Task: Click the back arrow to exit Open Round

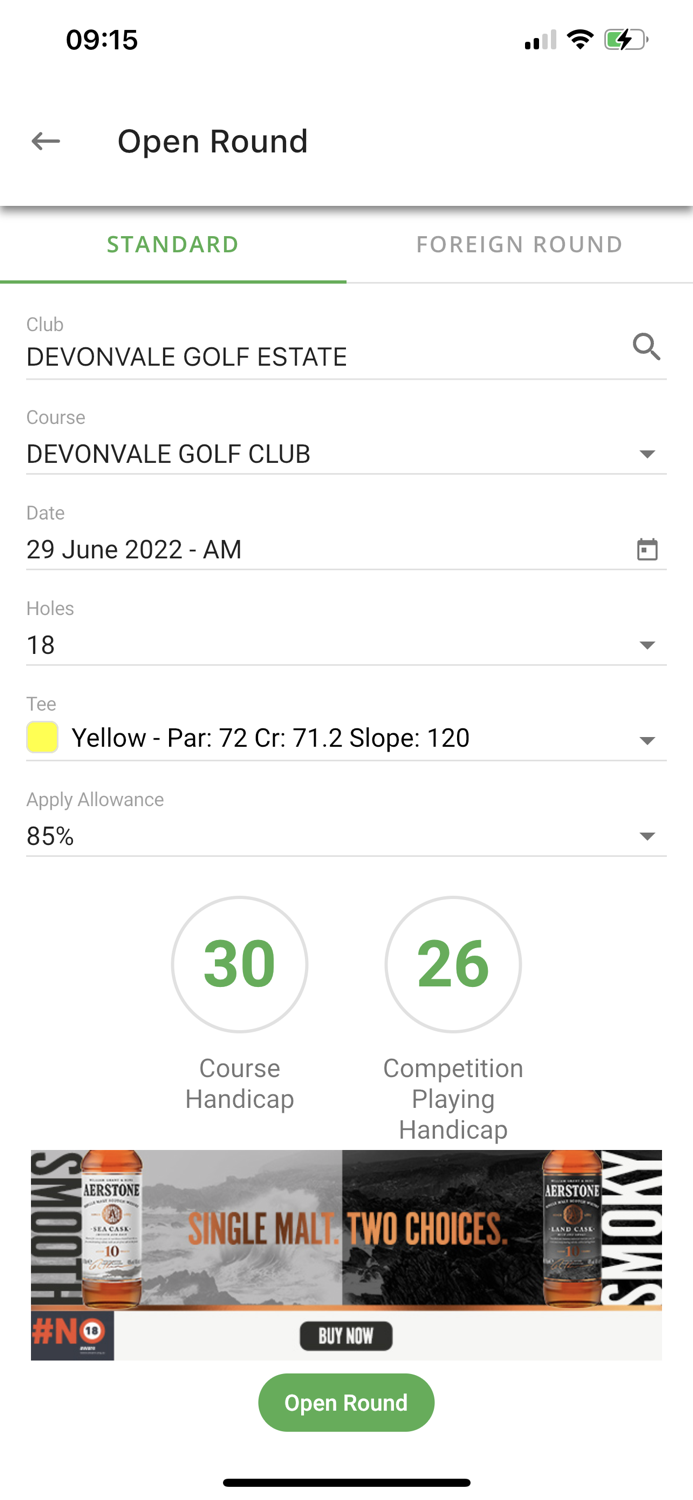Action: click(x=44, y=141)
